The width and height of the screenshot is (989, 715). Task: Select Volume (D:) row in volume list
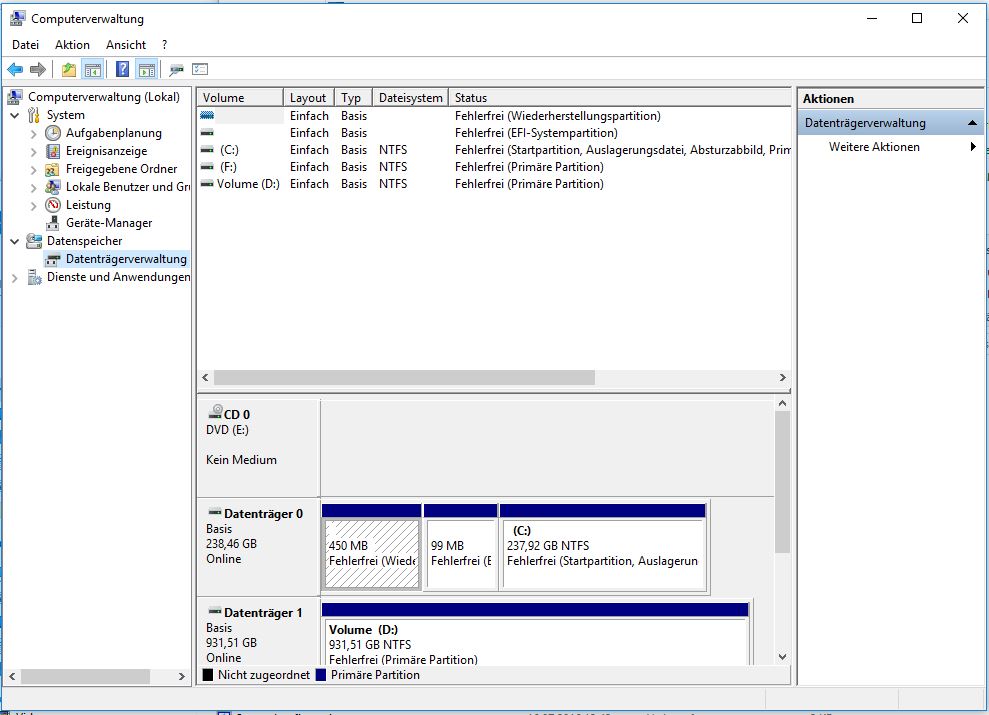pyautogui.click(x=247, y=184)
